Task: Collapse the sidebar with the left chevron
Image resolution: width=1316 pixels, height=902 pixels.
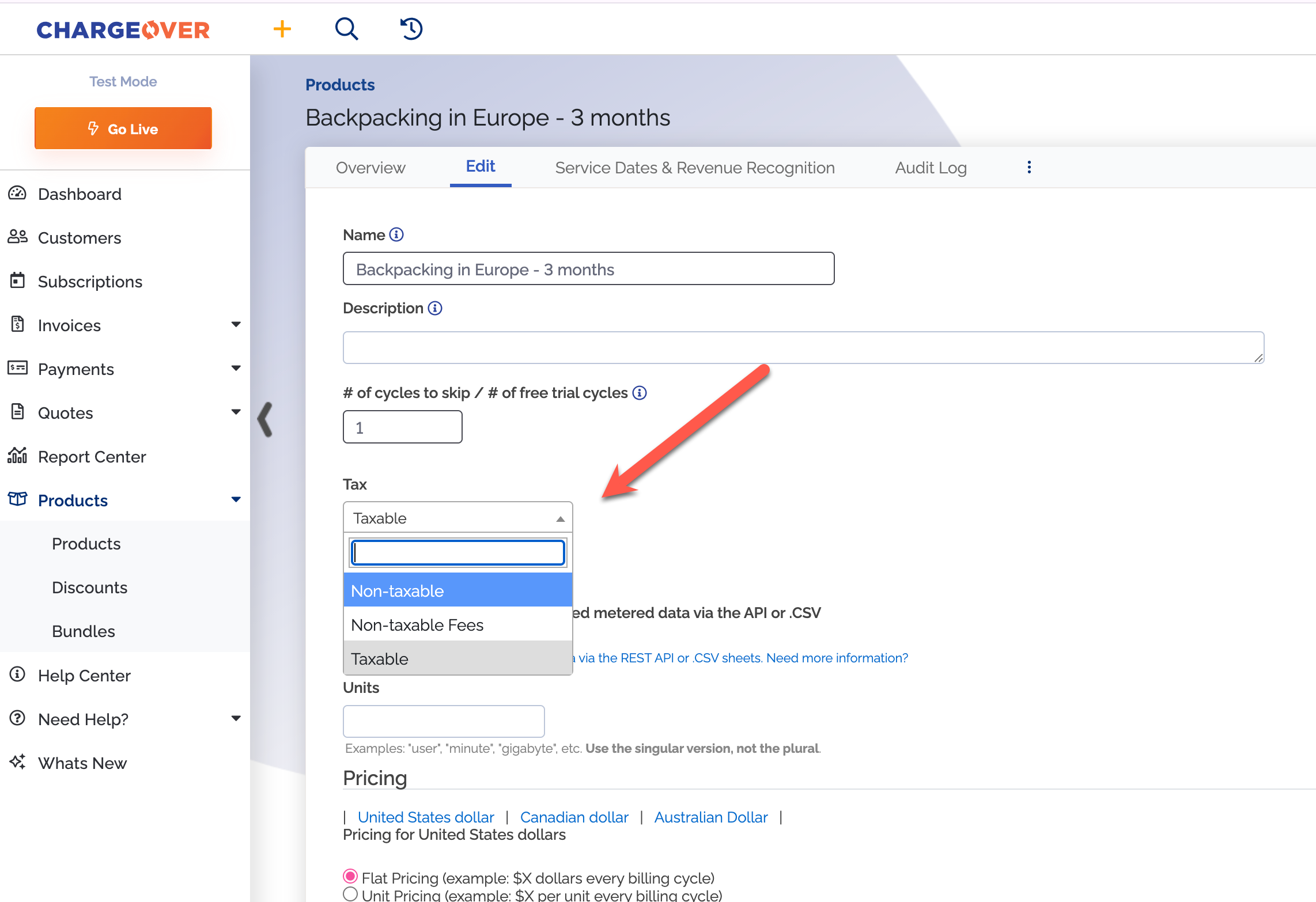Action: 265,419
